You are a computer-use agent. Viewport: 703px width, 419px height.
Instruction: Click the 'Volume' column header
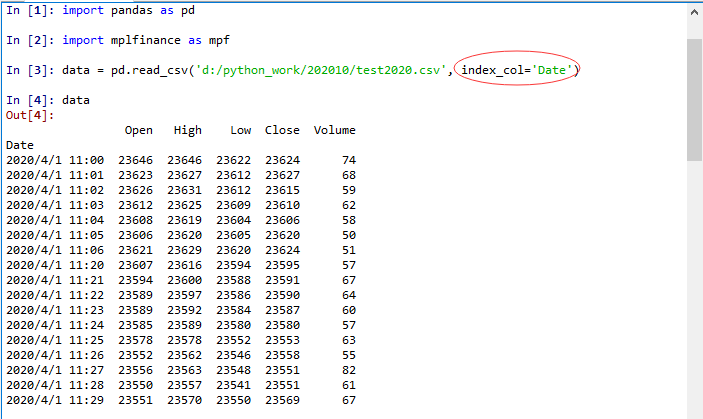click(334, 130)
